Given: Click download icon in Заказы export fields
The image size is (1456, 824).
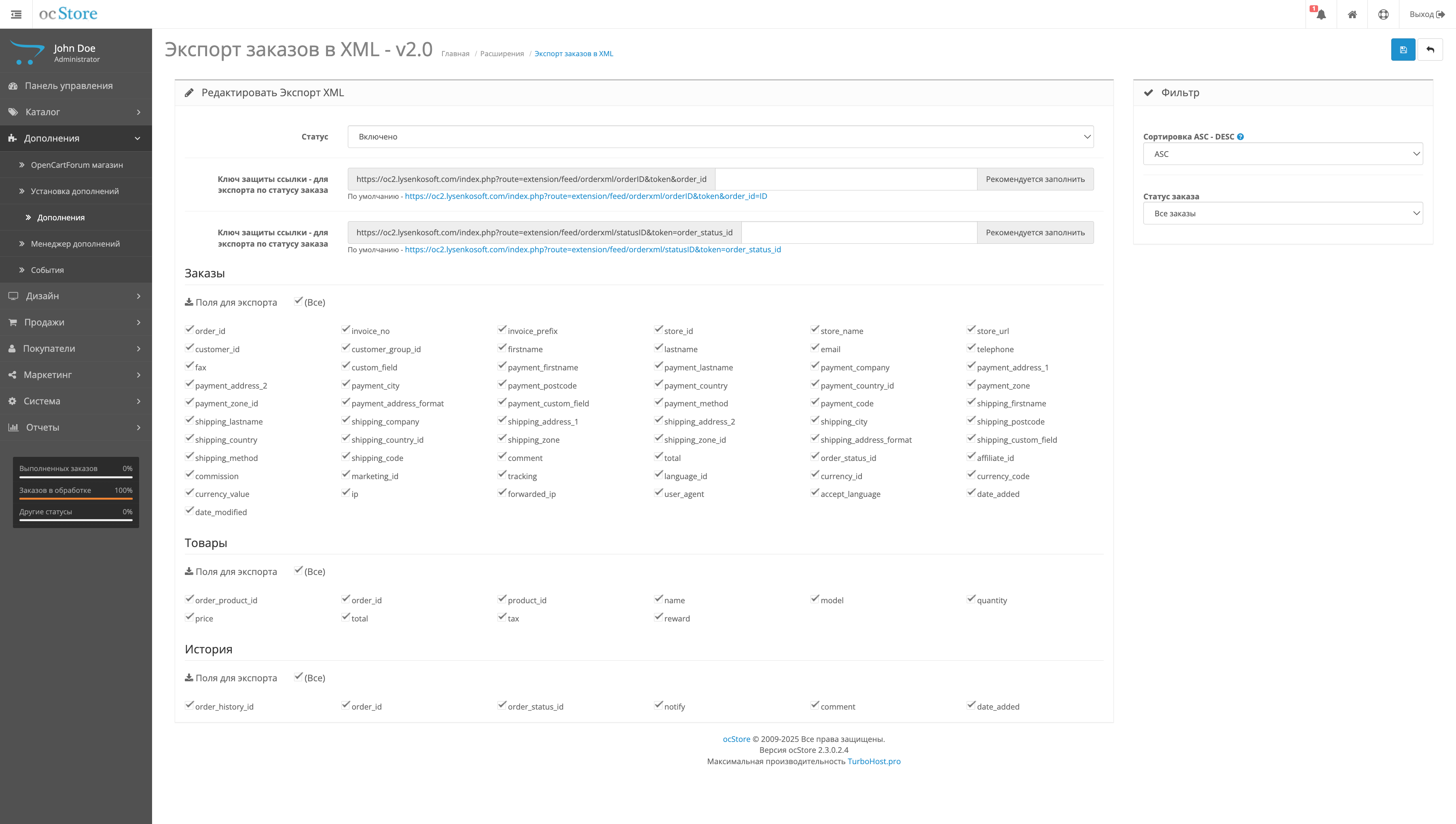Looking at the screenshot, I should 189,302.
